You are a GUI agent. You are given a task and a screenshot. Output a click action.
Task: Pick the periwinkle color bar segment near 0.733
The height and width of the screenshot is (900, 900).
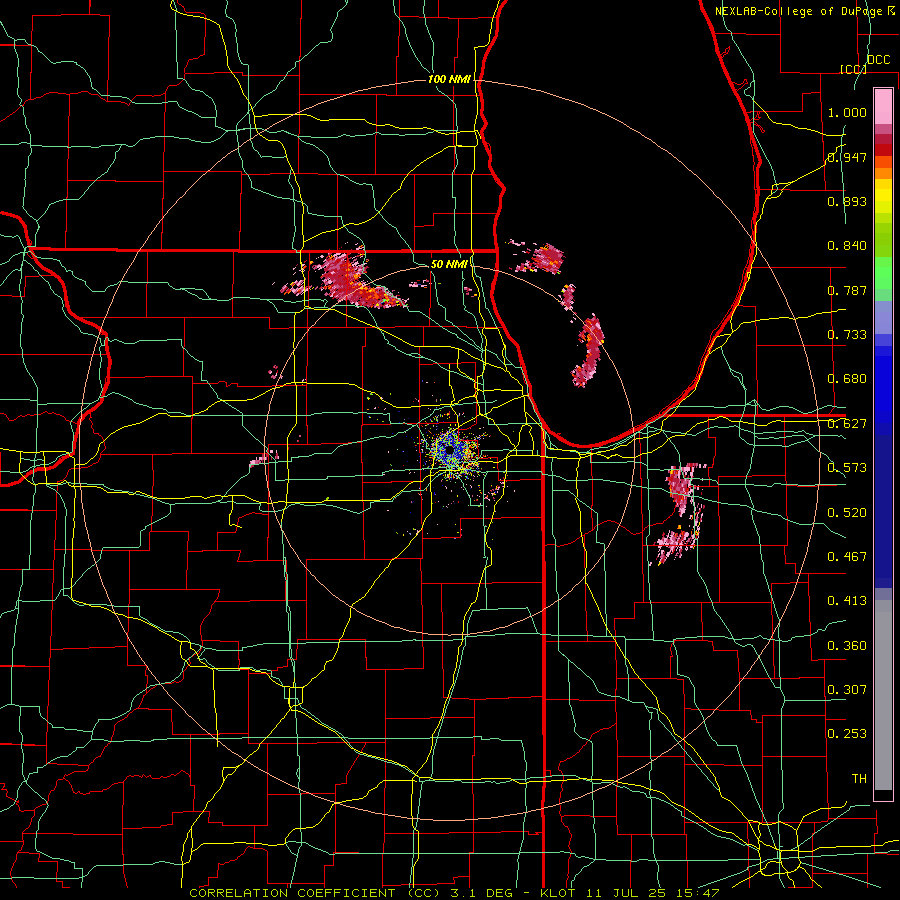(x=883, y=317)
